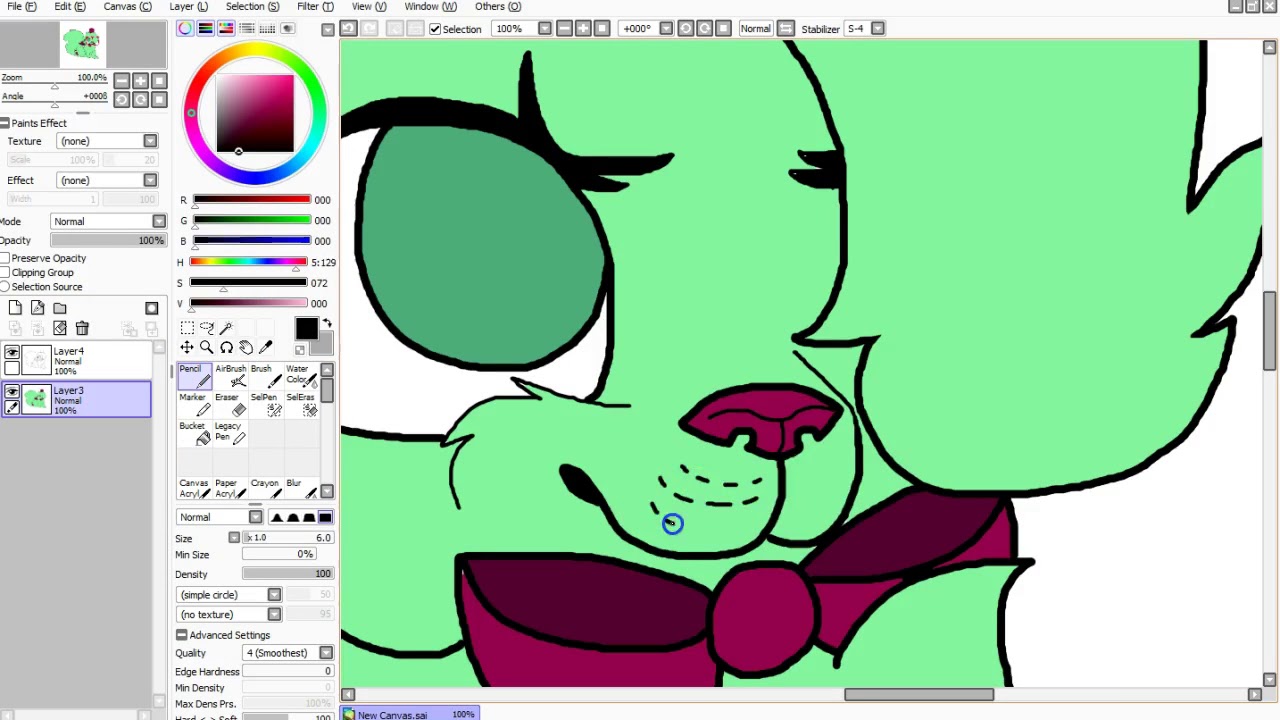Create a new layer folder
The image size is (1280, 720).
[x=59, y=308]
